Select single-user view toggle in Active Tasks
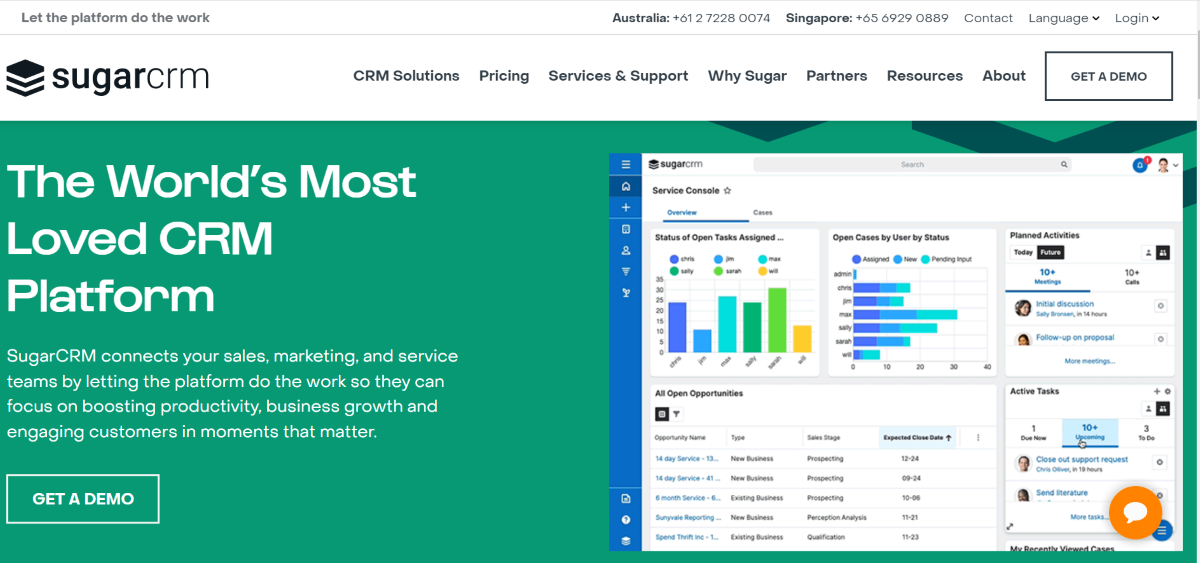1200x563 pixels. click(1149, 409)
